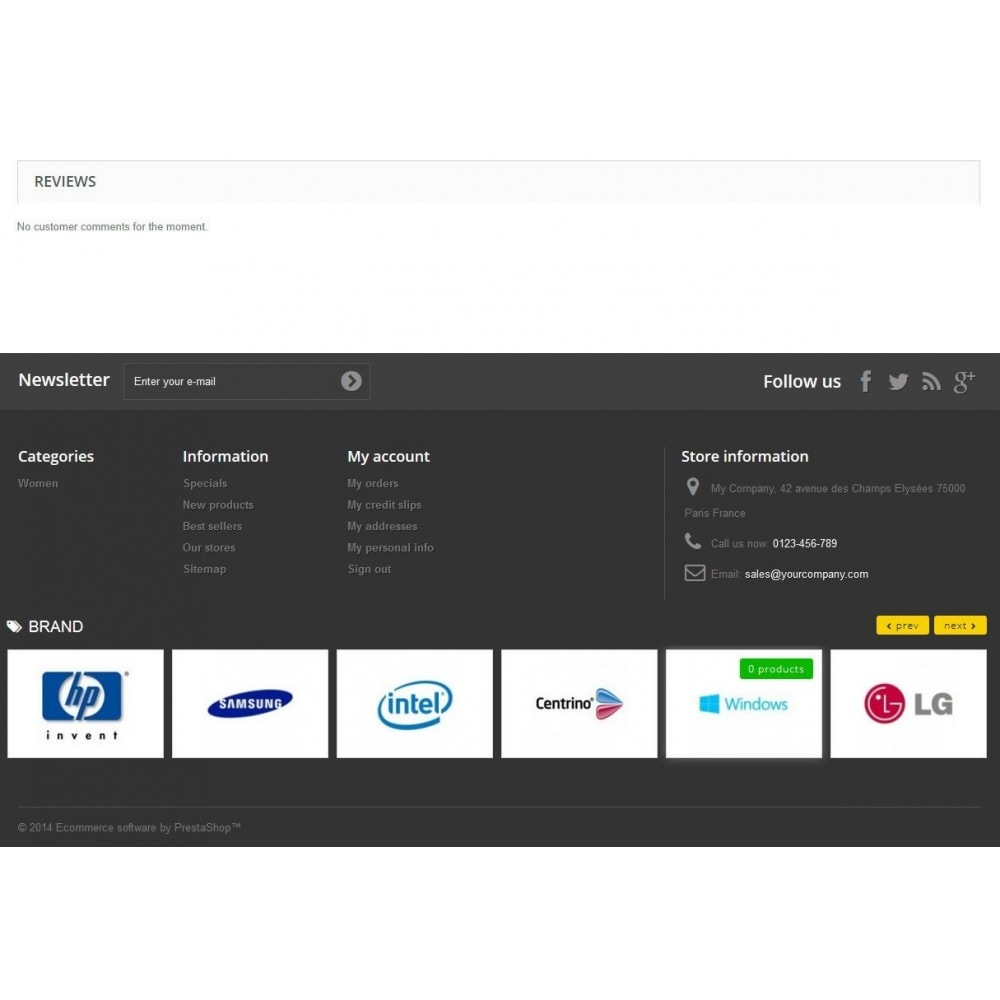Open the Women category link
The height and width of the screenshot is (1000, 1000).
[x=38, y=483]
